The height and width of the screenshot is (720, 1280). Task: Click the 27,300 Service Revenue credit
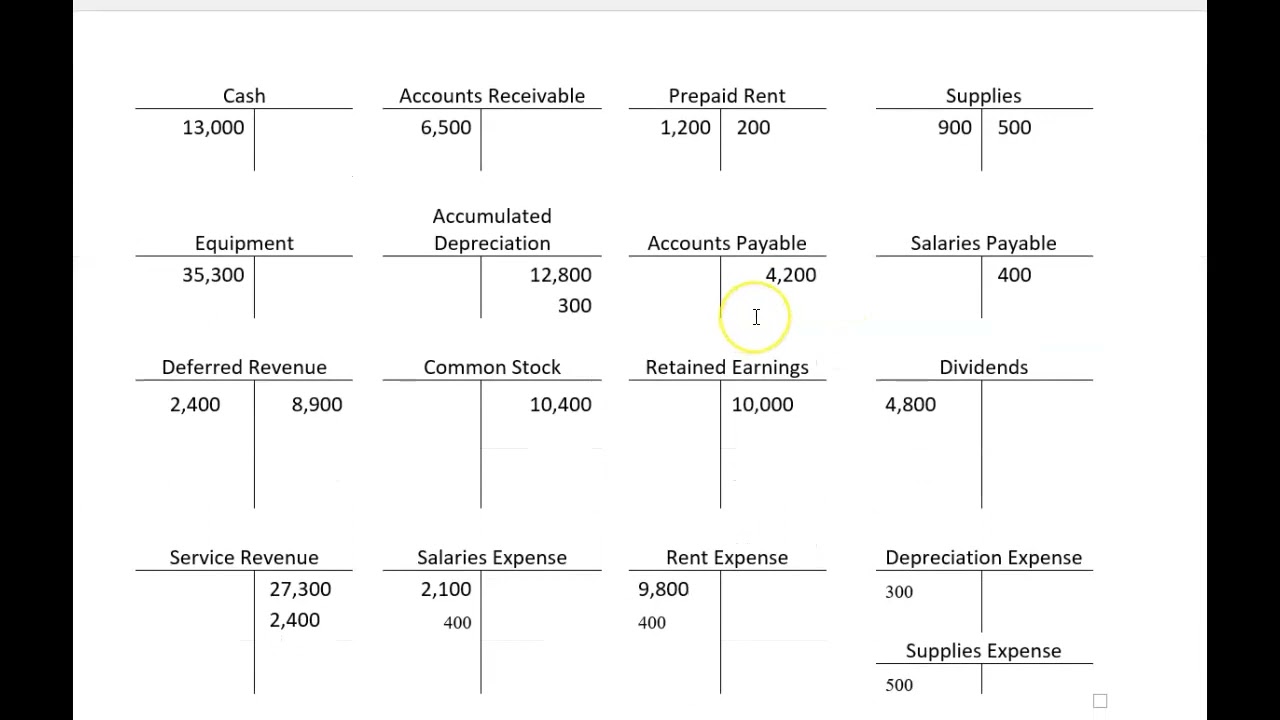pos(300,589)
